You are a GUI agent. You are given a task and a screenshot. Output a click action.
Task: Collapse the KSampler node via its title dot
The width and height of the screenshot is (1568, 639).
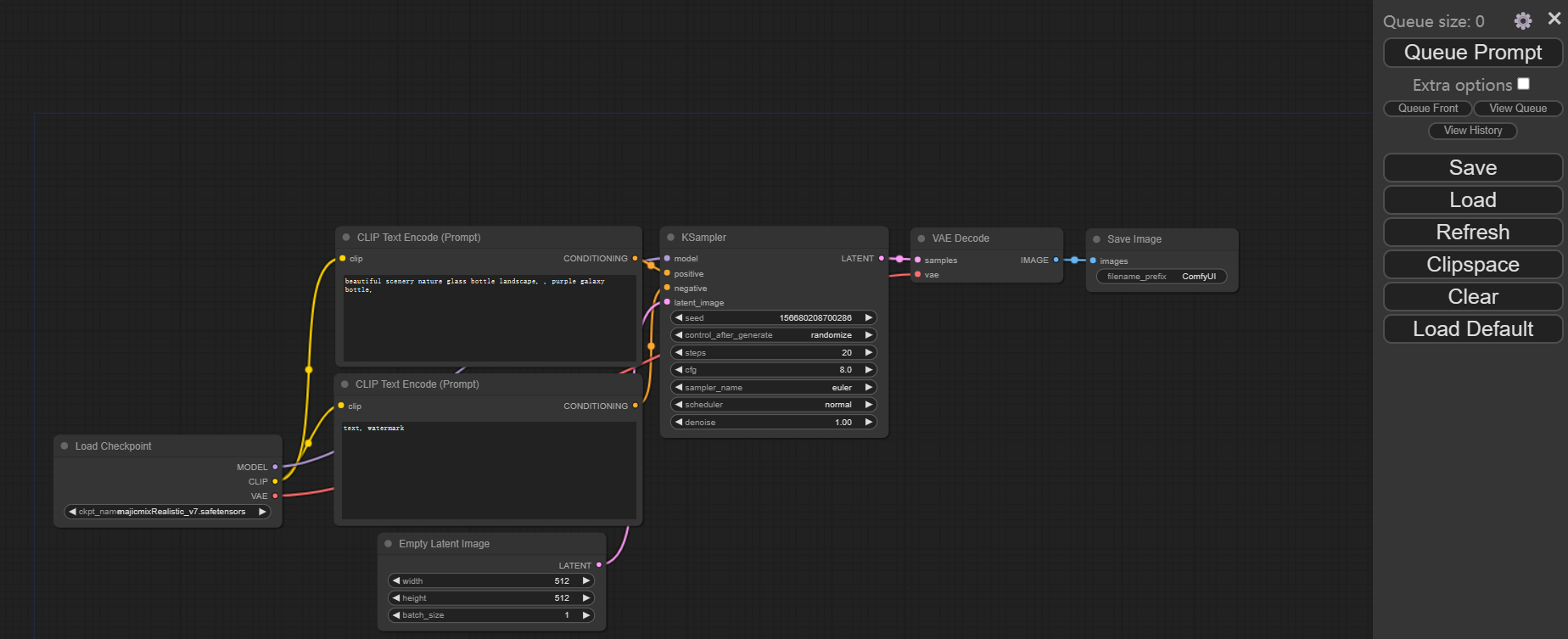click(x=670, y=238)
